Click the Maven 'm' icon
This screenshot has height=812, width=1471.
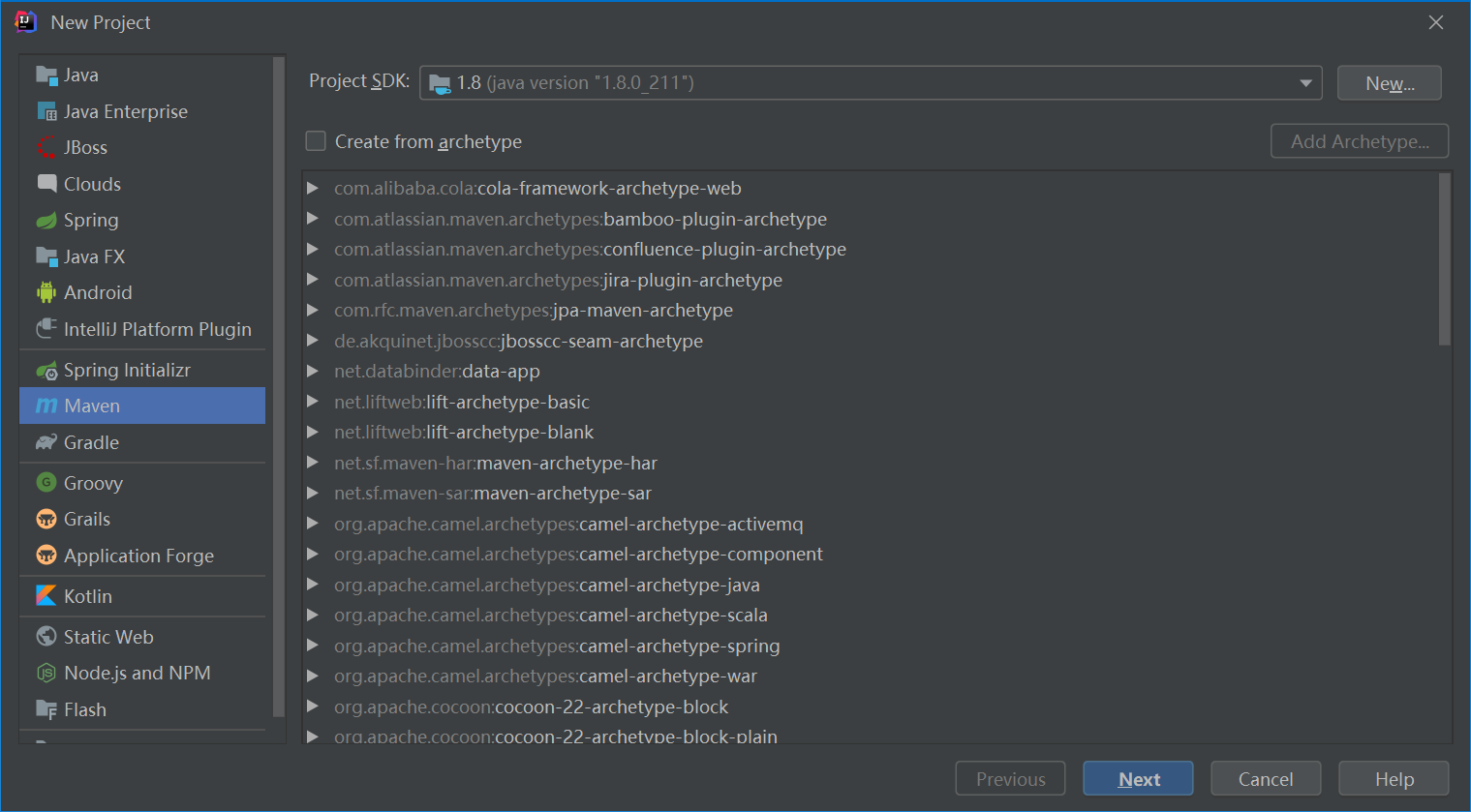(x=46, y=406)
